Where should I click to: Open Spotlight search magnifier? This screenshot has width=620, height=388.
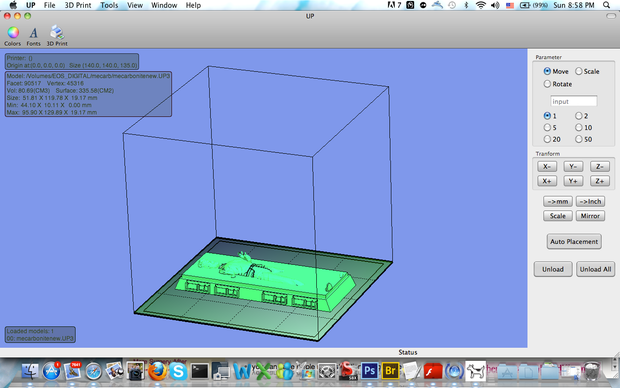tap(606, 5)
